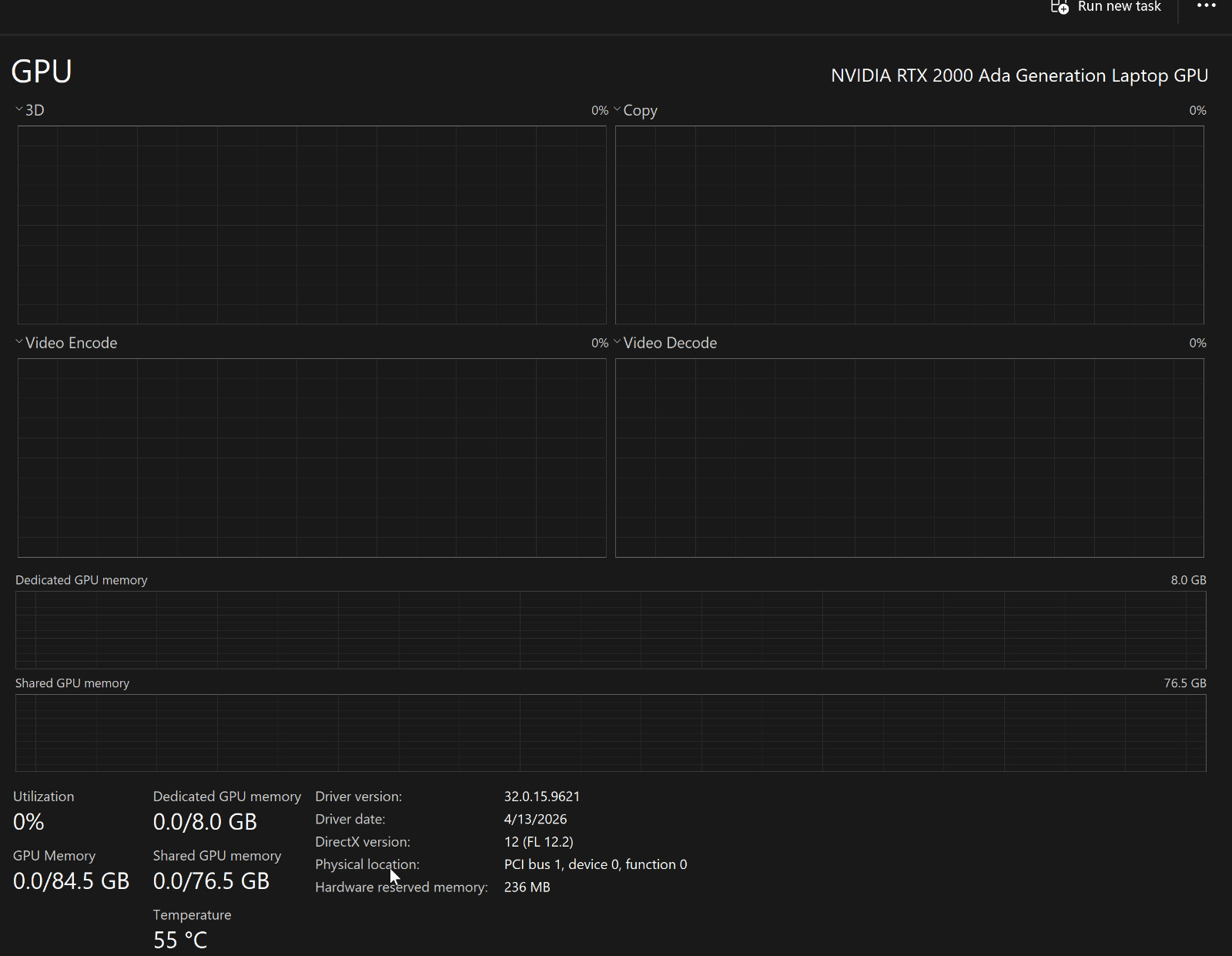Select driver version value 32.0.15.9621

pyautogui.click(x=542, y=797)
